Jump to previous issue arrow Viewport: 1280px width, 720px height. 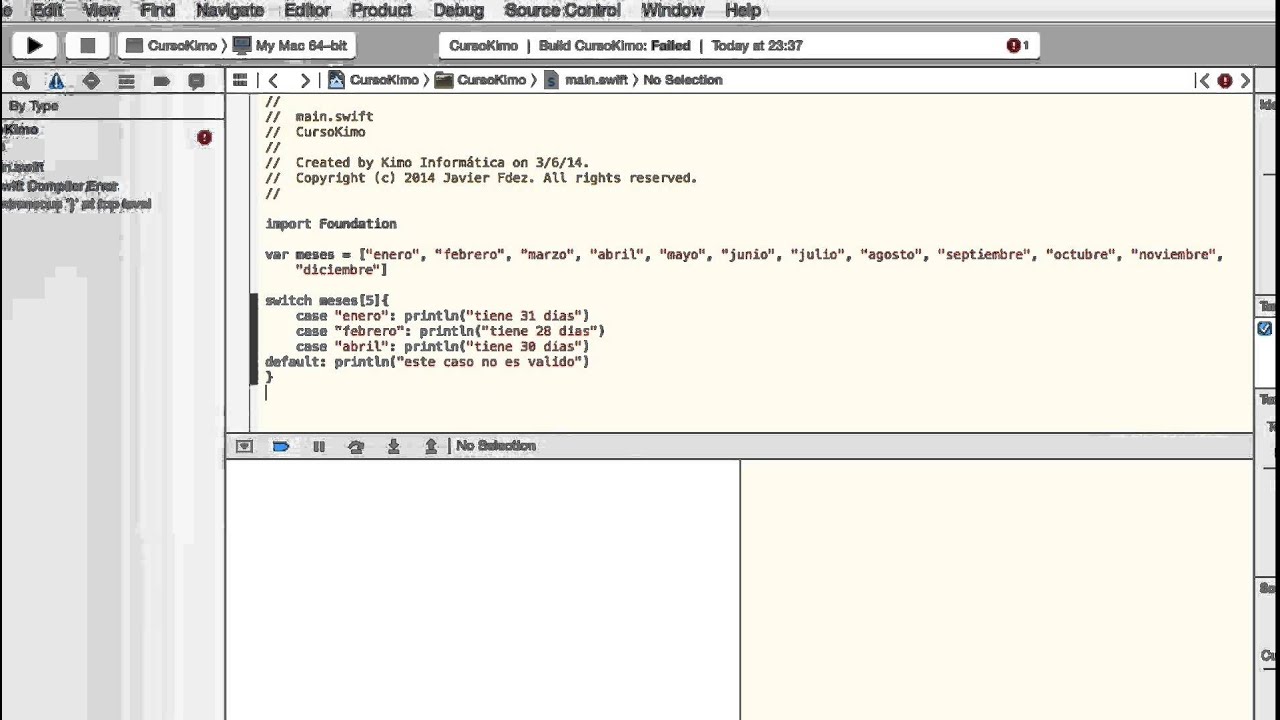(1203, 81)
